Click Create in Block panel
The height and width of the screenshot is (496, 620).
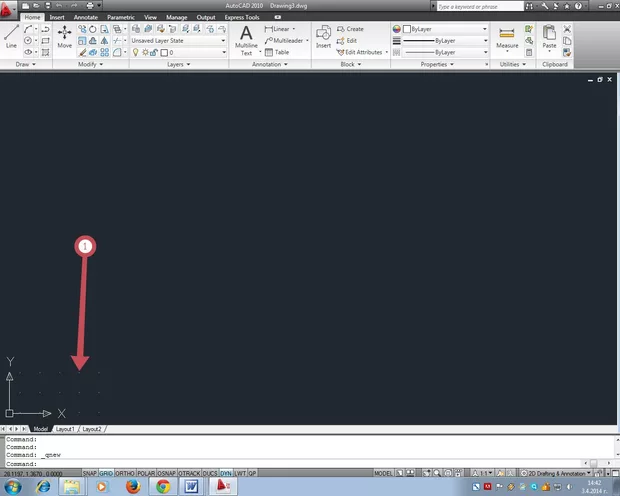350,29
